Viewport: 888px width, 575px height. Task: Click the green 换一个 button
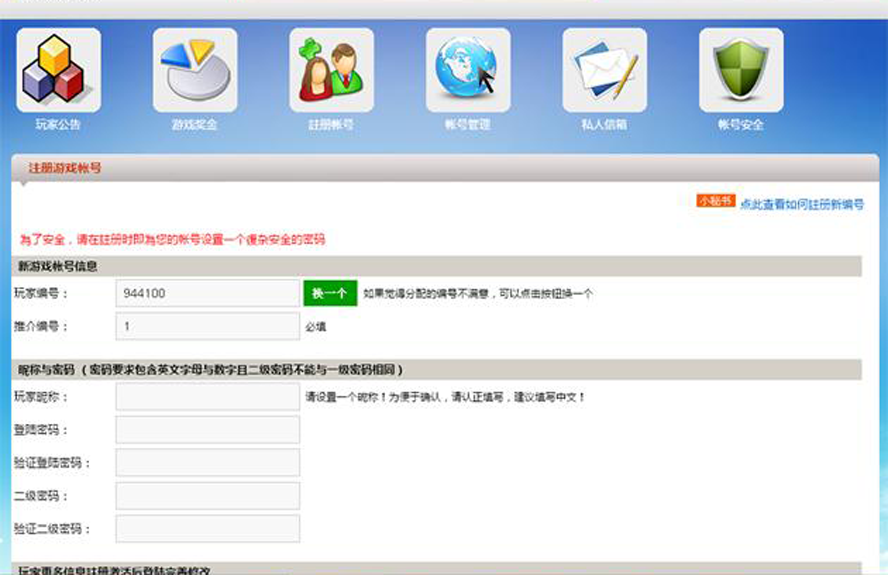point(330,293)
